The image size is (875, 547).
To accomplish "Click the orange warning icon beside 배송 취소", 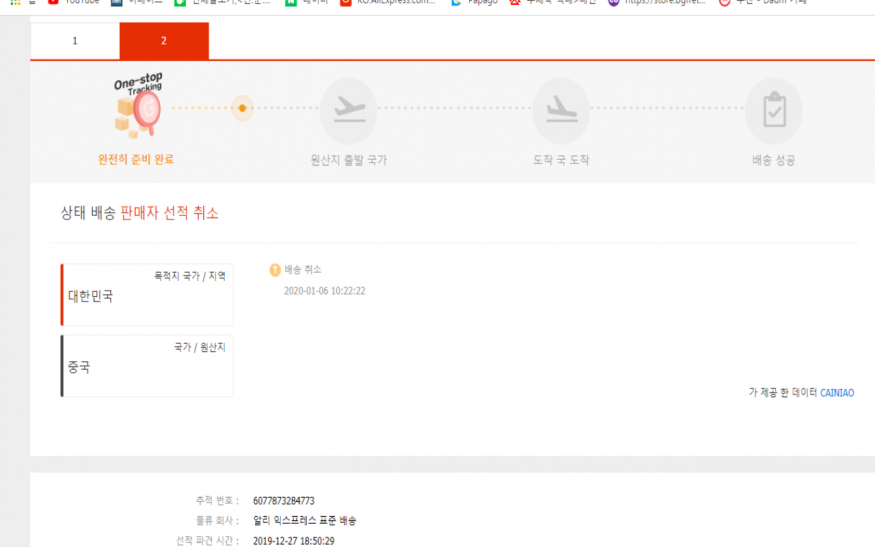I will [275, 270].
